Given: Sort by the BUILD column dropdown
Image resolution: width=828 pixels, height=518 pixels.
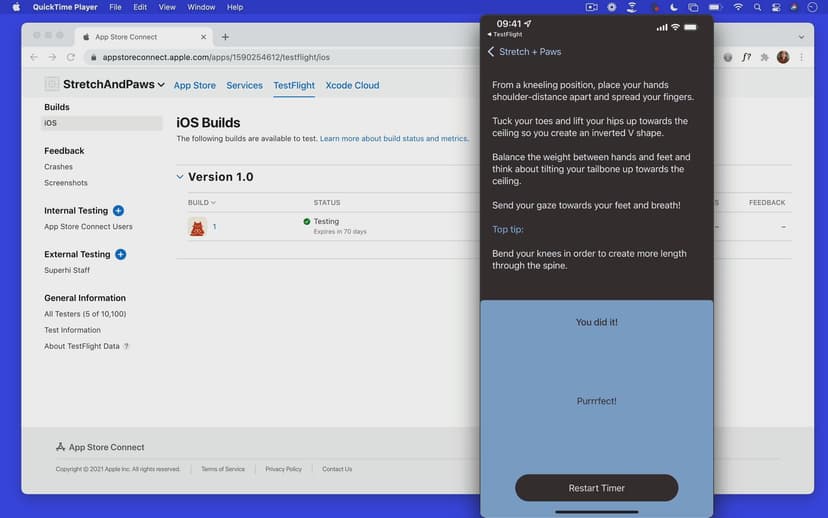Looking at the screenshot, I should 202,203.
